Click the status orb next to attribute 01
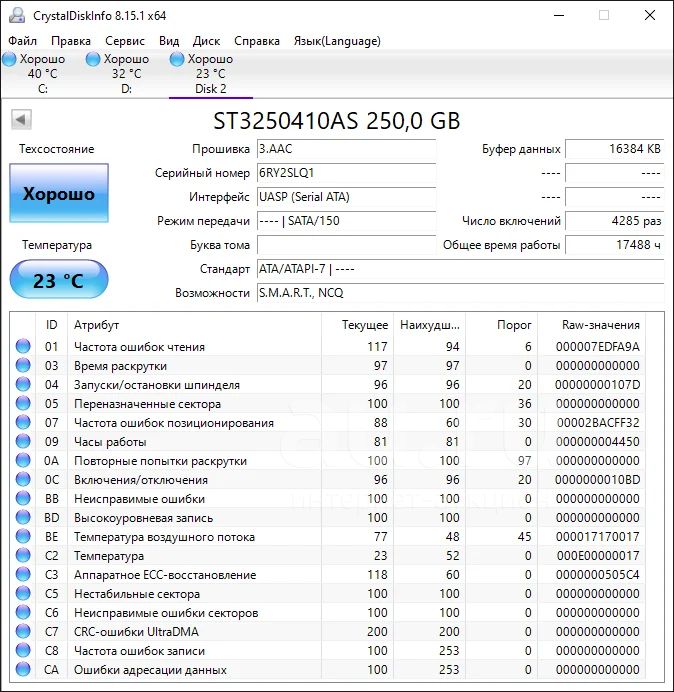674x692 pixels. point(22,347)
